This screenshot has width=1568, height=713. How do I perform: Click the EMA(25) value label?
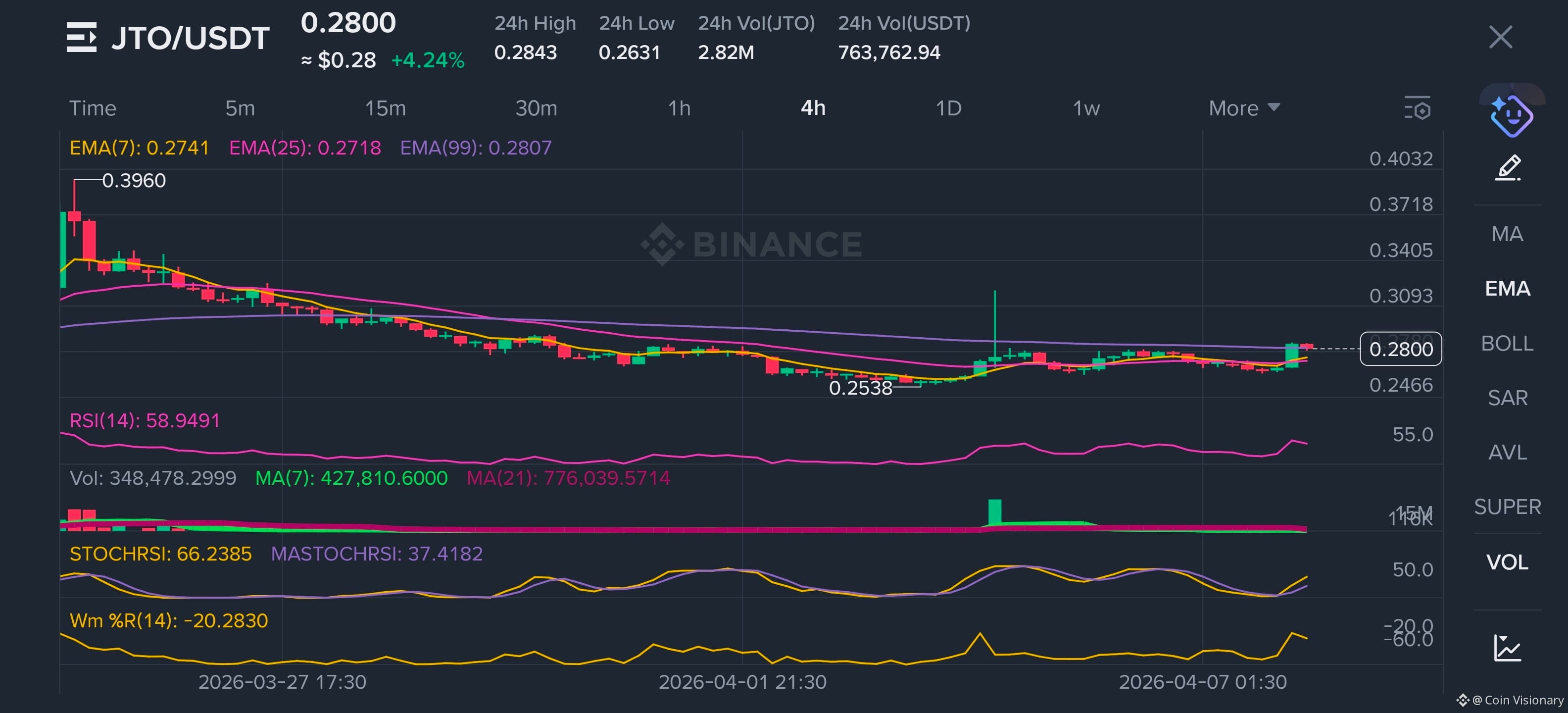[x=305, y=148]
